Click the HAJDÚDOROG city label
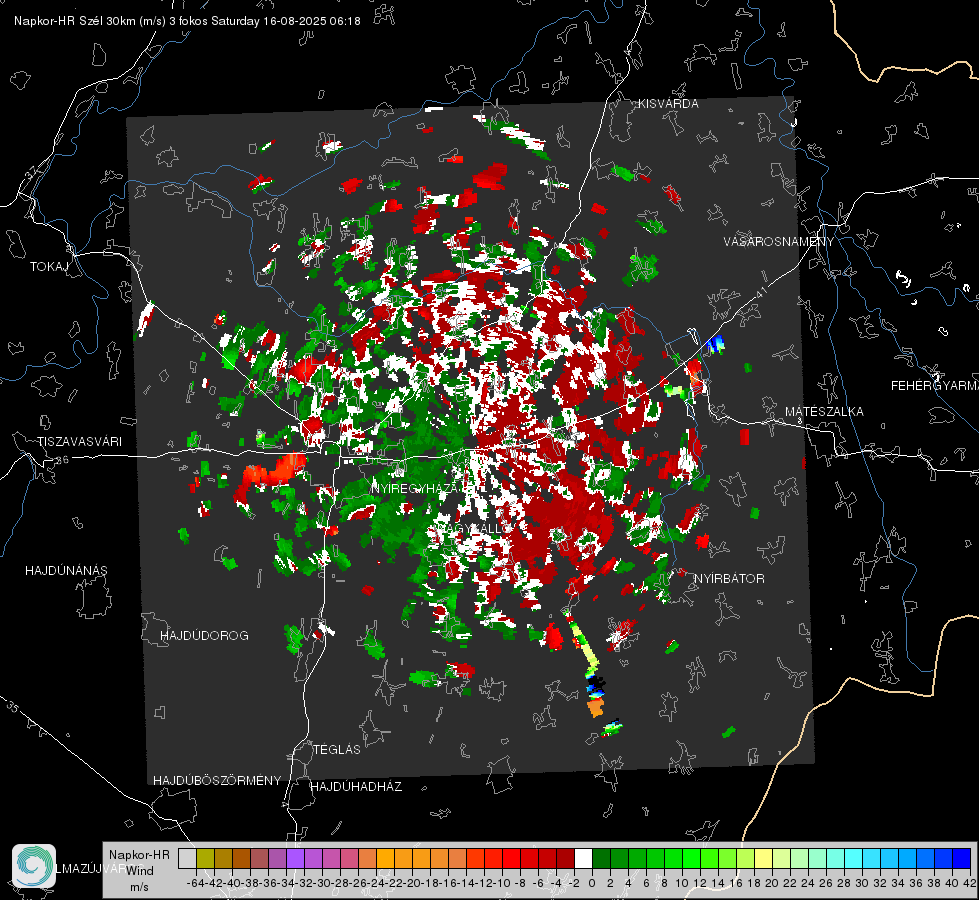 tap(204, 636)
